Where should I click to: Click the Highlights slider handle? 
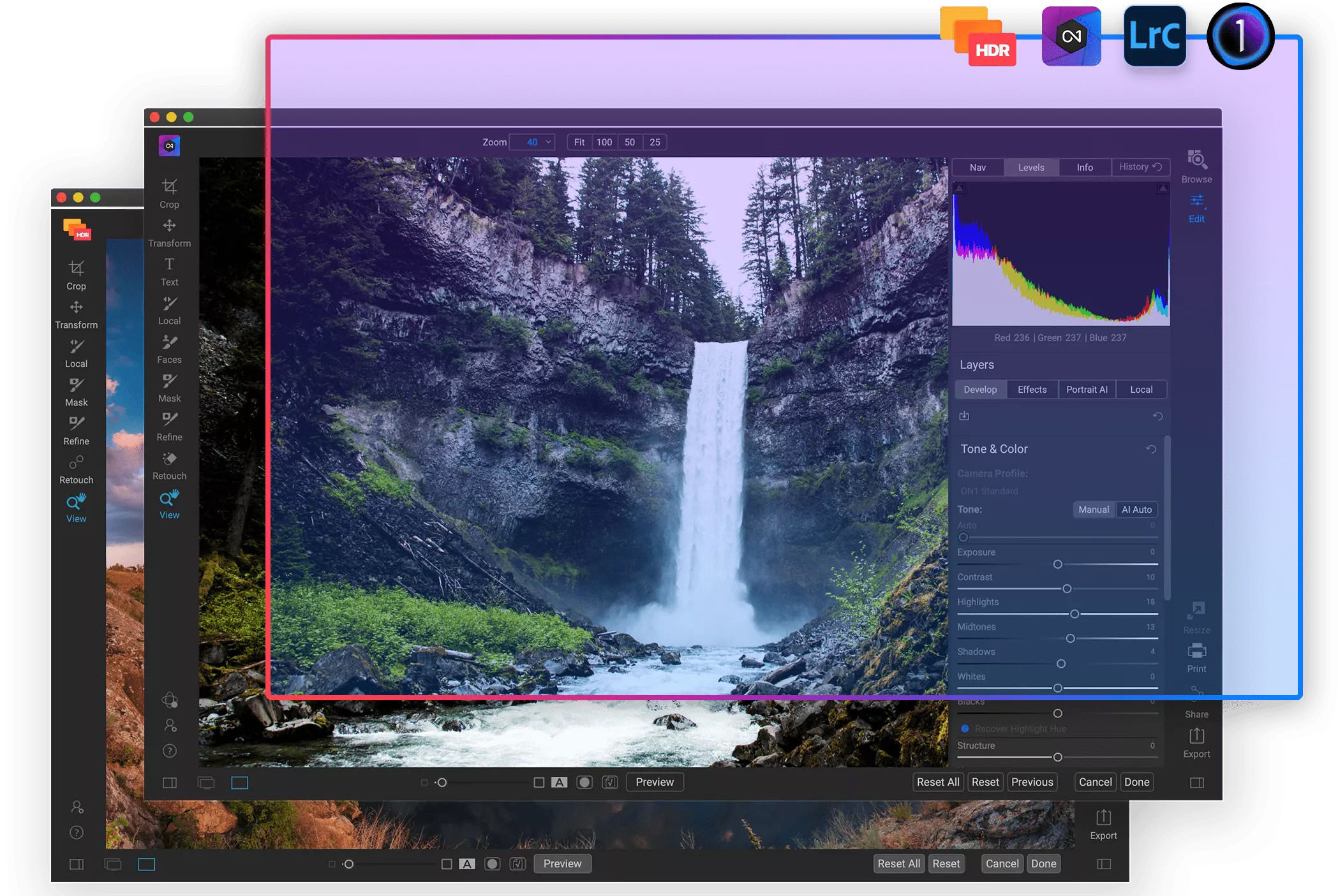pos(1074,614)
